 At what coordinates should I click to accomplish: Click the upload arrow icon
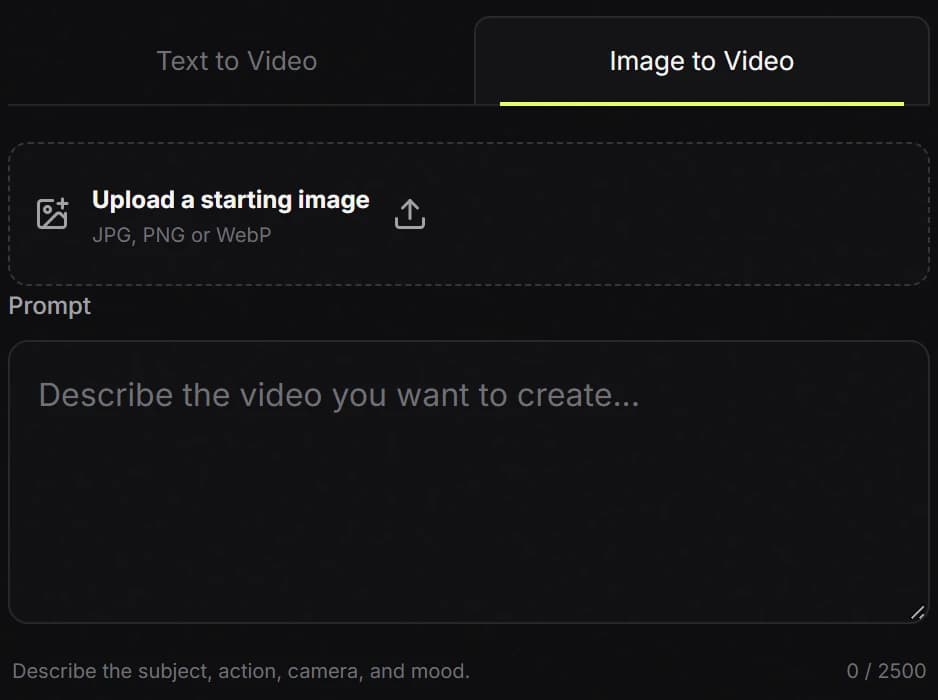[x=410, y=214]
